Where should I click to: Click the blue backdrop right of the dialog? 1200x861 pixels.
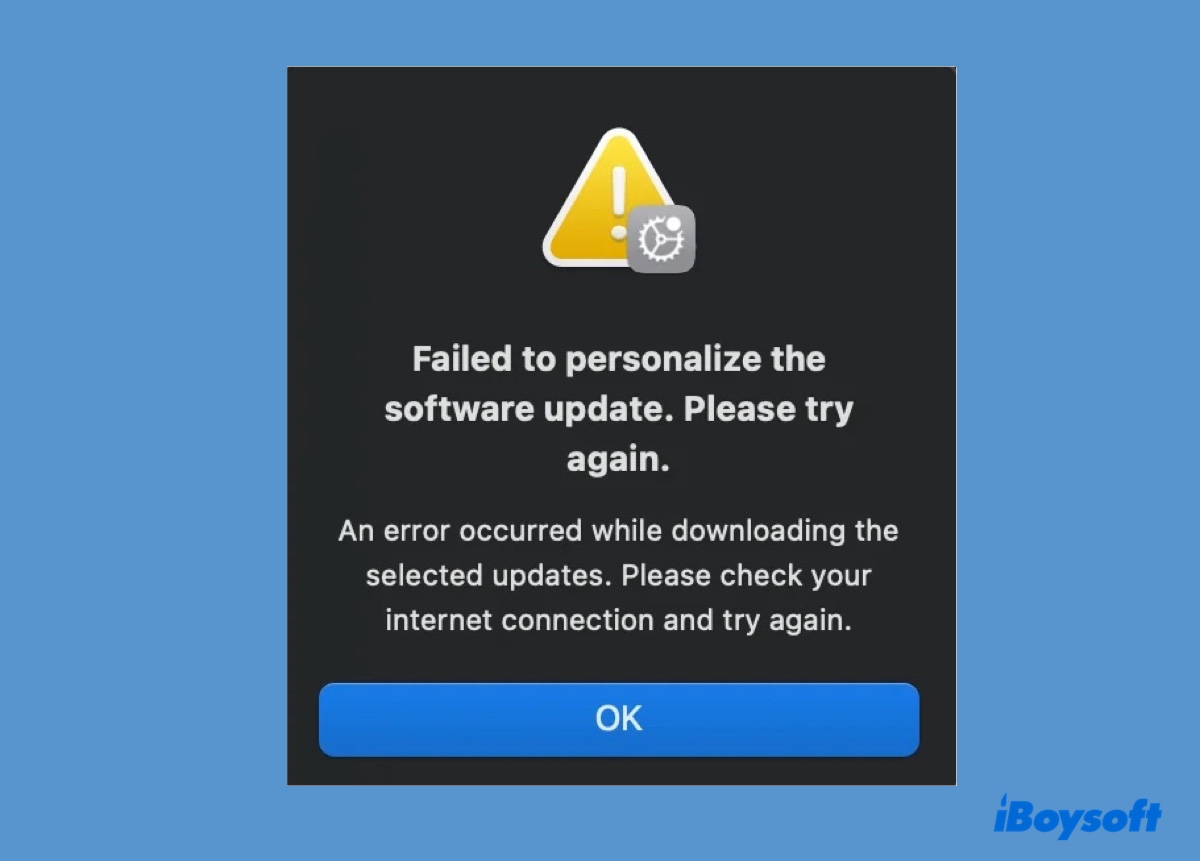[1077, 400]
